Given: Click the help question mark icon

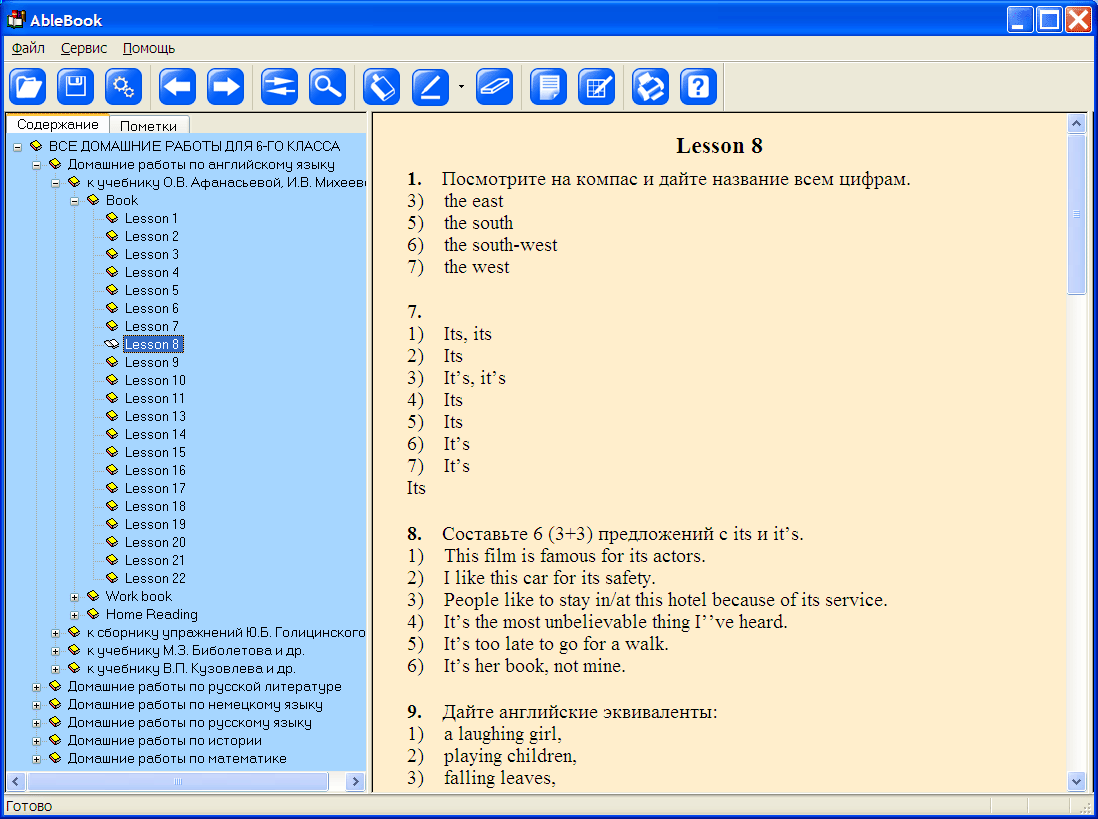Looking at the screenshot, I should [x=698, y=87].
